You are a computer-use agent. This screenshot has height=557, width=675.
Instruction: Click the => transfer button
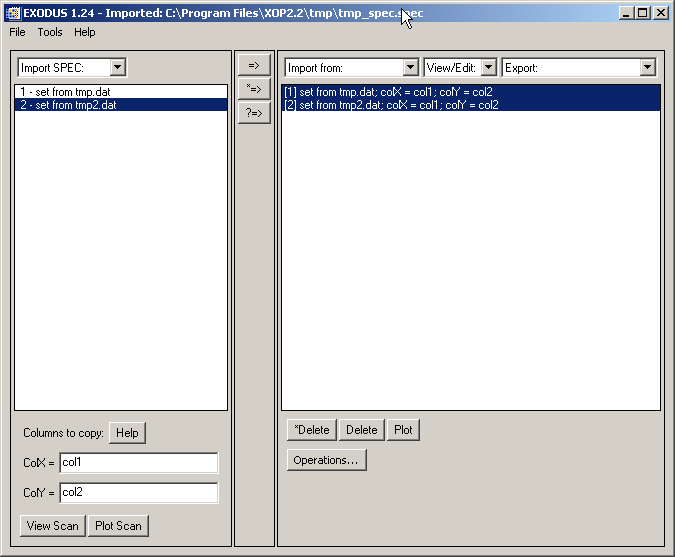pos(254,65)
